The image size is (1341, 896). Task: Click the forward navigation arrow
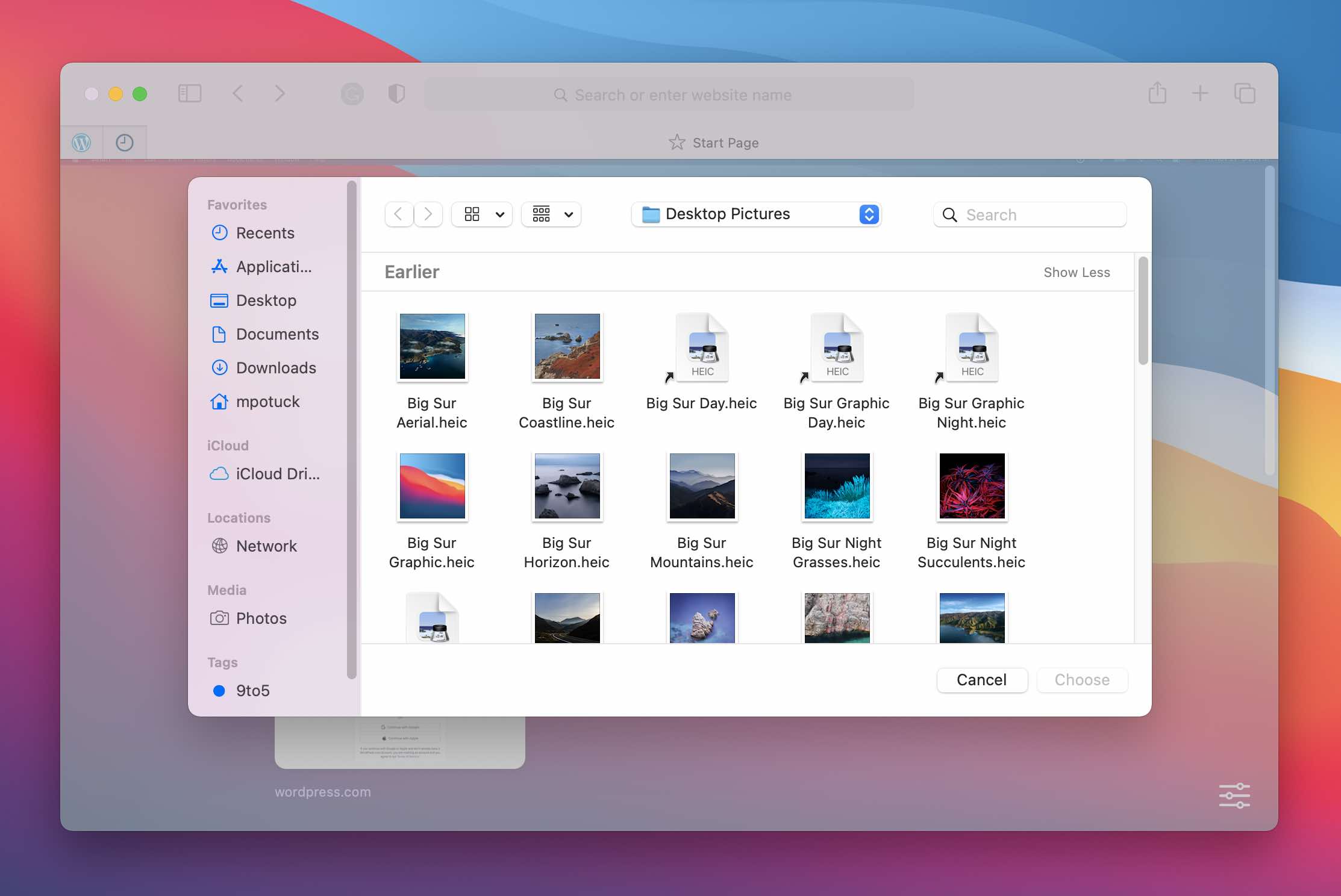427,213
